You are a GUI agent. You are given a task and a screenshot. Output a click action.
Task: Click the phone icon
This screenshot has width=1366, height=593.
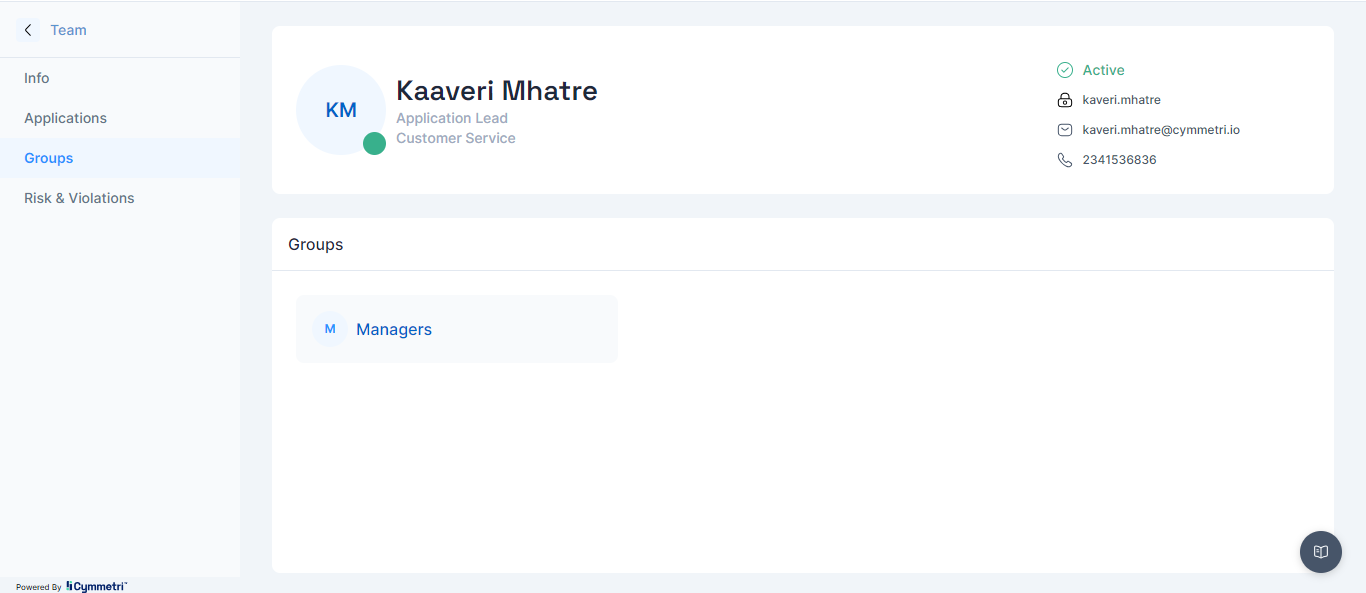point(1065,160)
